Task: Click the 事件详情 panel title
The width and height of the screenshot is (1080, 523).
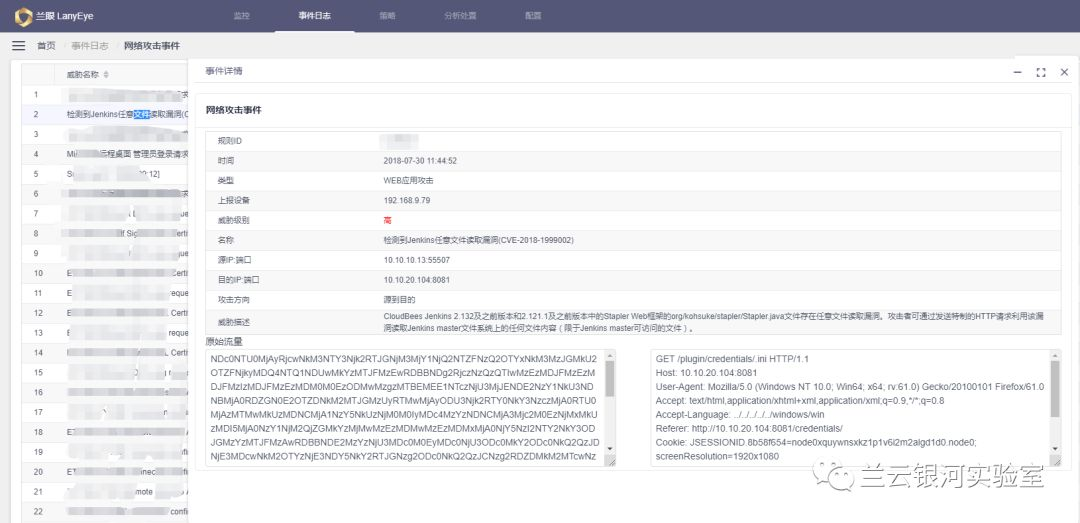Action: [224, 72]
